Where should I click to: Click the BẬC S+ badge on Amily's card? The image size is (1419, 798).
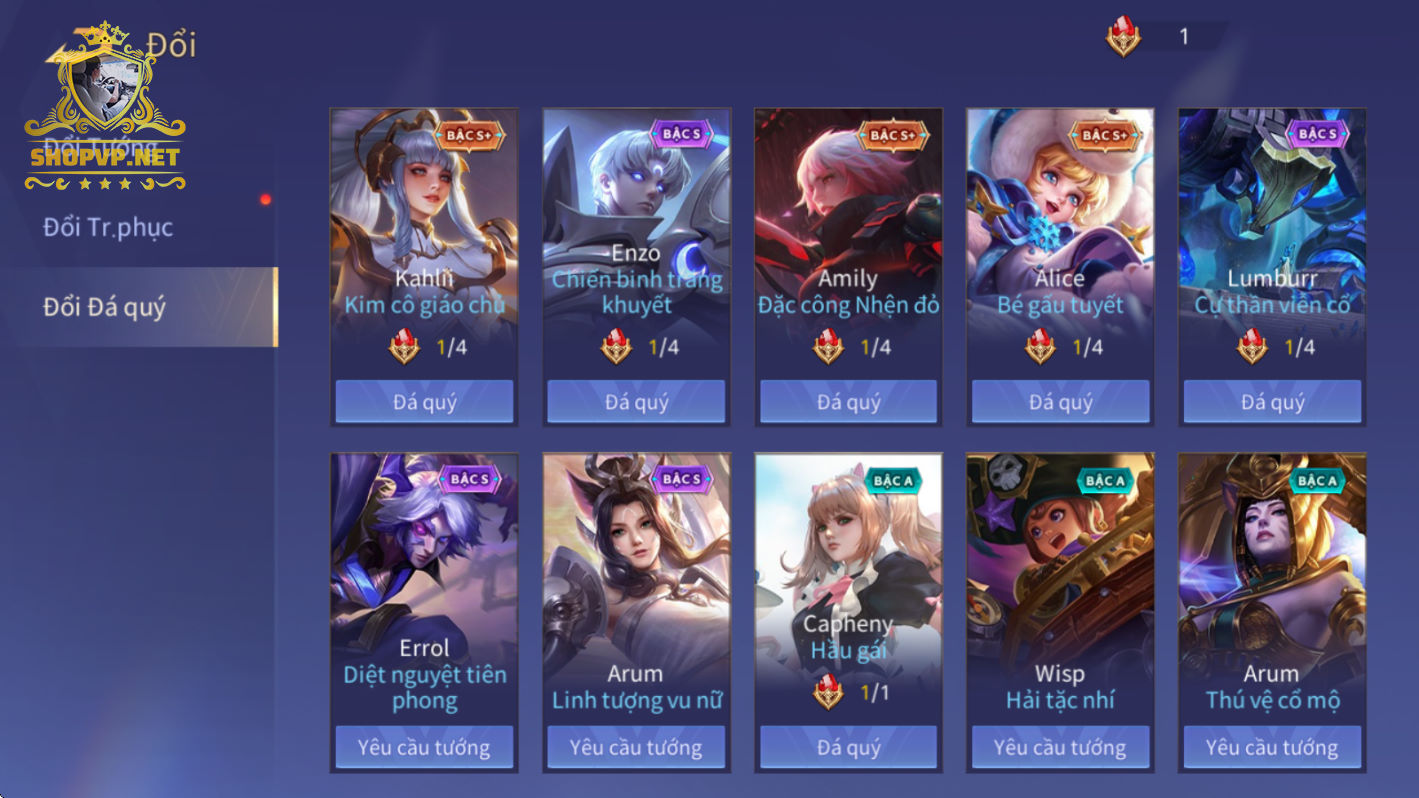(x=893, y=135)
